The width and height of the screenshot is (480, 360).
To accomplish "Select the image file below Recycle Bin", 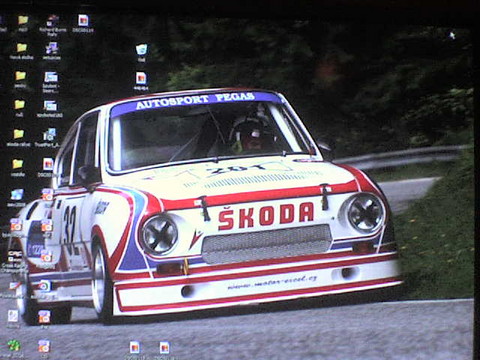I will tap(141, 79).
